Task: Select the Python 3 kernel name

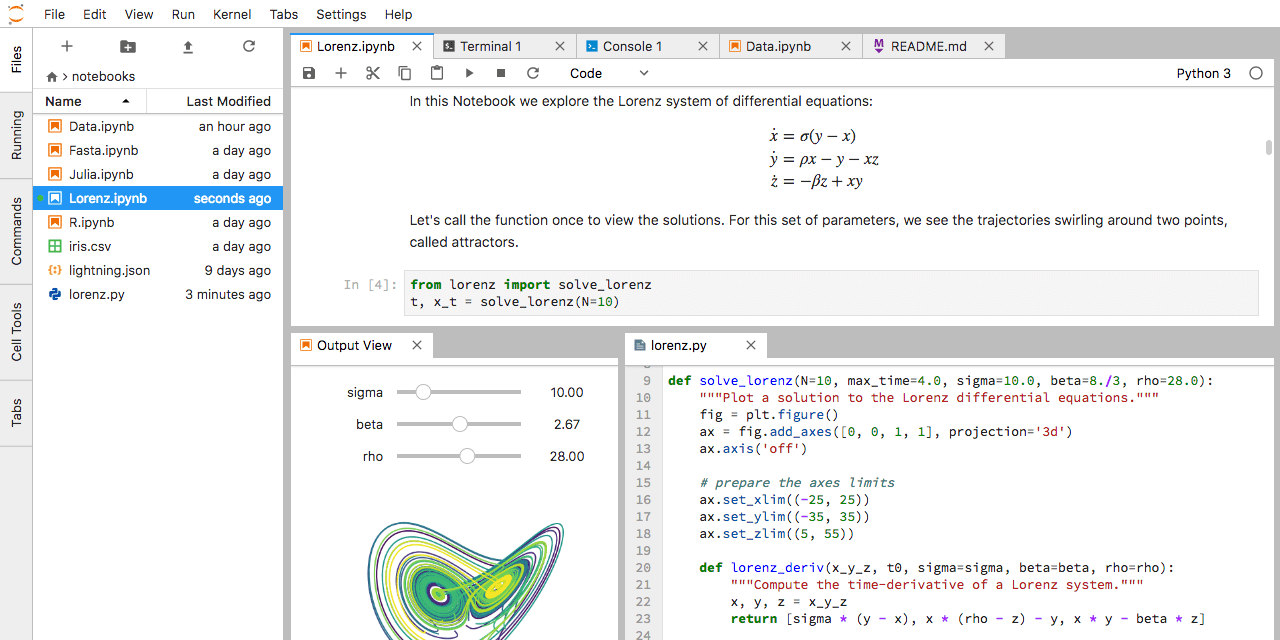Action: pyautogui.click(x=1204, y=73)
